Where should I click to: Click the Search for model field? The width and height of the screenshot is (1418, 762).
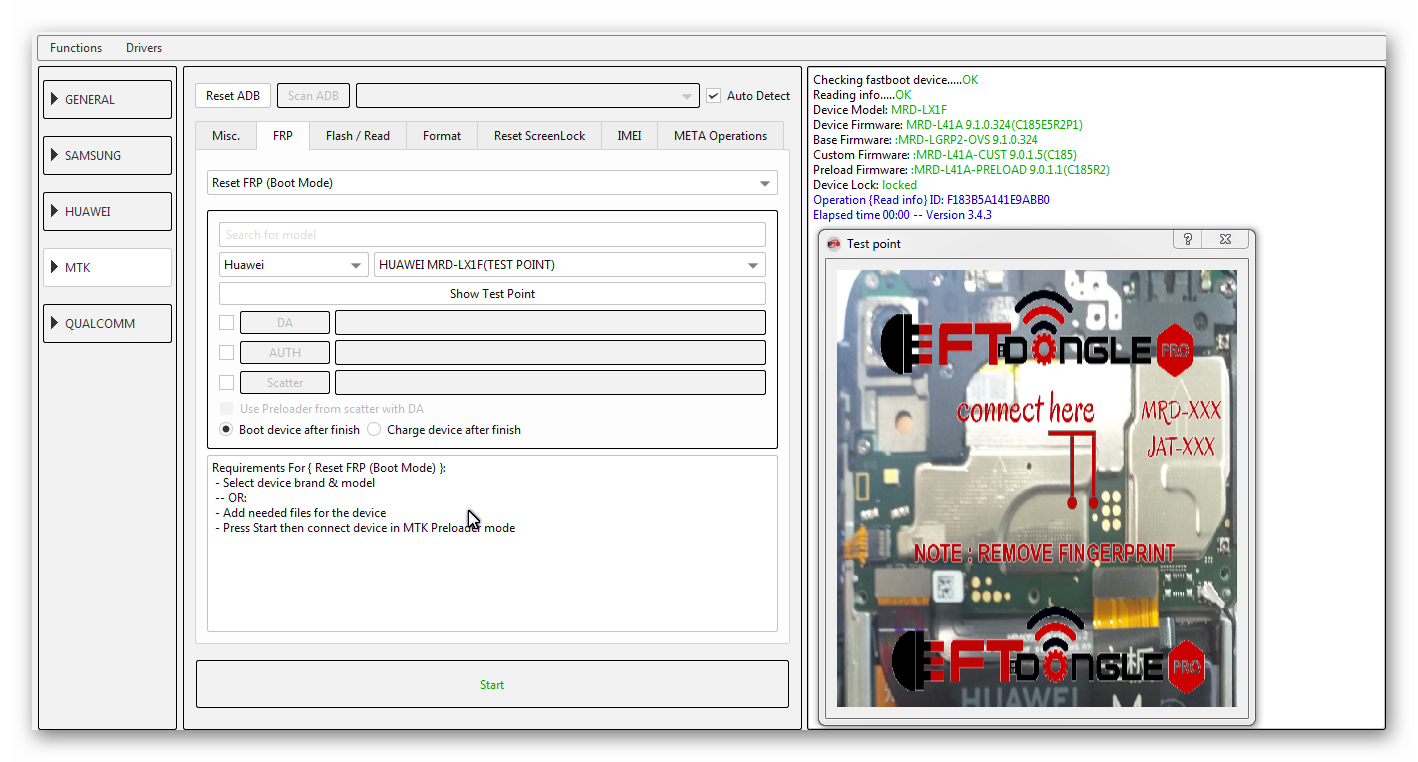[x=492, y=235]
